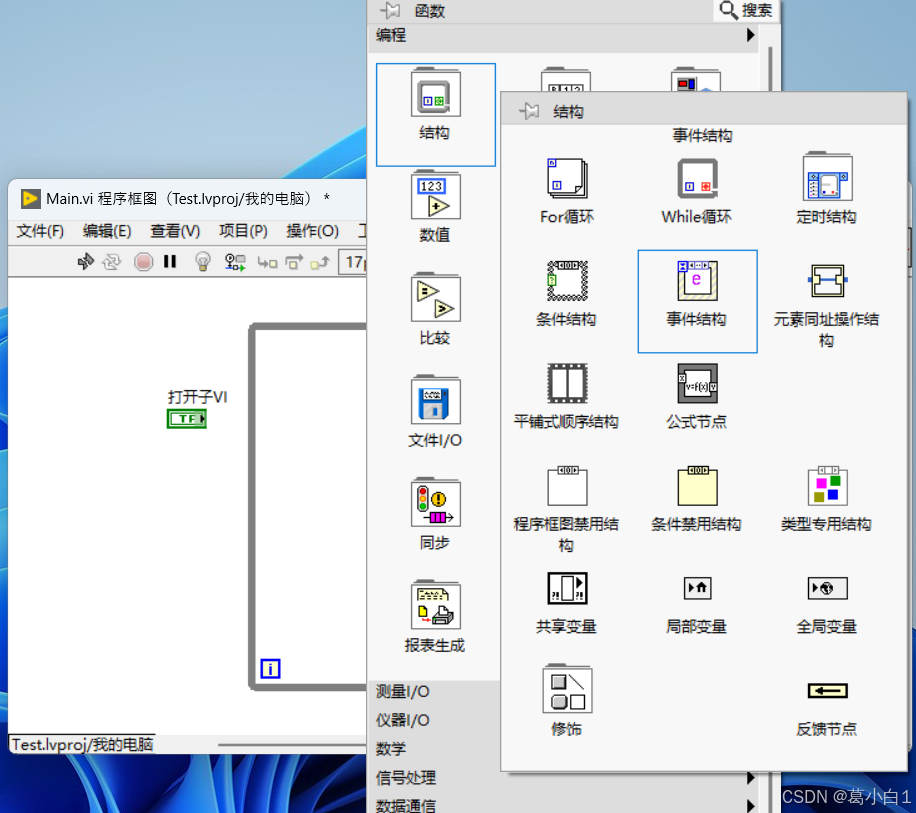The height and width of the screenshot is (813, 916).
Task: Expand the 编程 category arrow
Action: [x=750, y=35]
